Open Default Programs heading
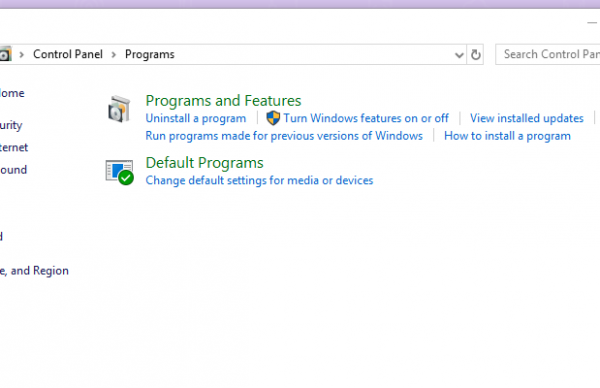Screen dimensions: 600x388 (x=204, y=163)
